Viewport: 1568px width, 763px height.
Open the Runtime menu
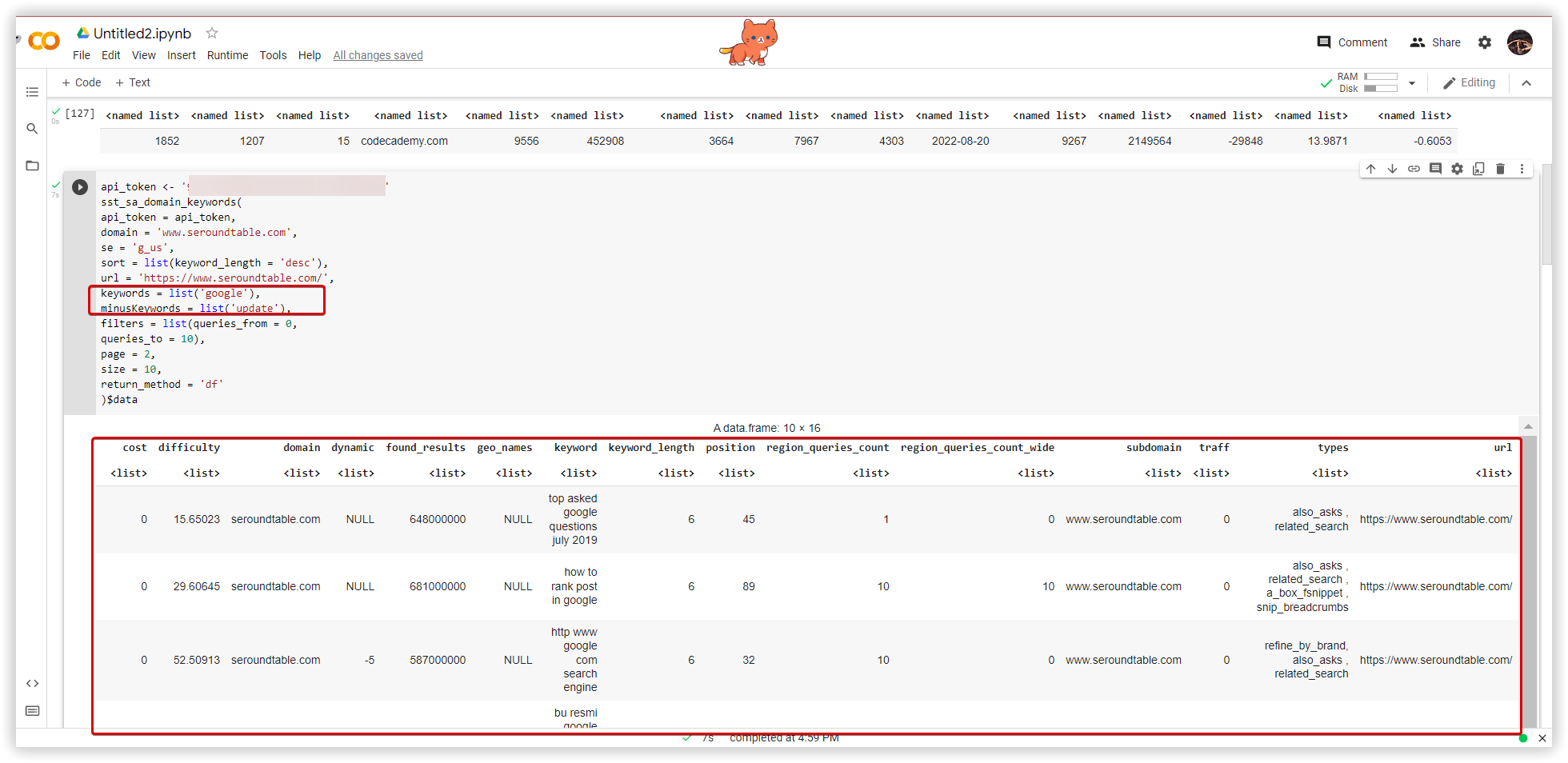[x=227, y=55]
